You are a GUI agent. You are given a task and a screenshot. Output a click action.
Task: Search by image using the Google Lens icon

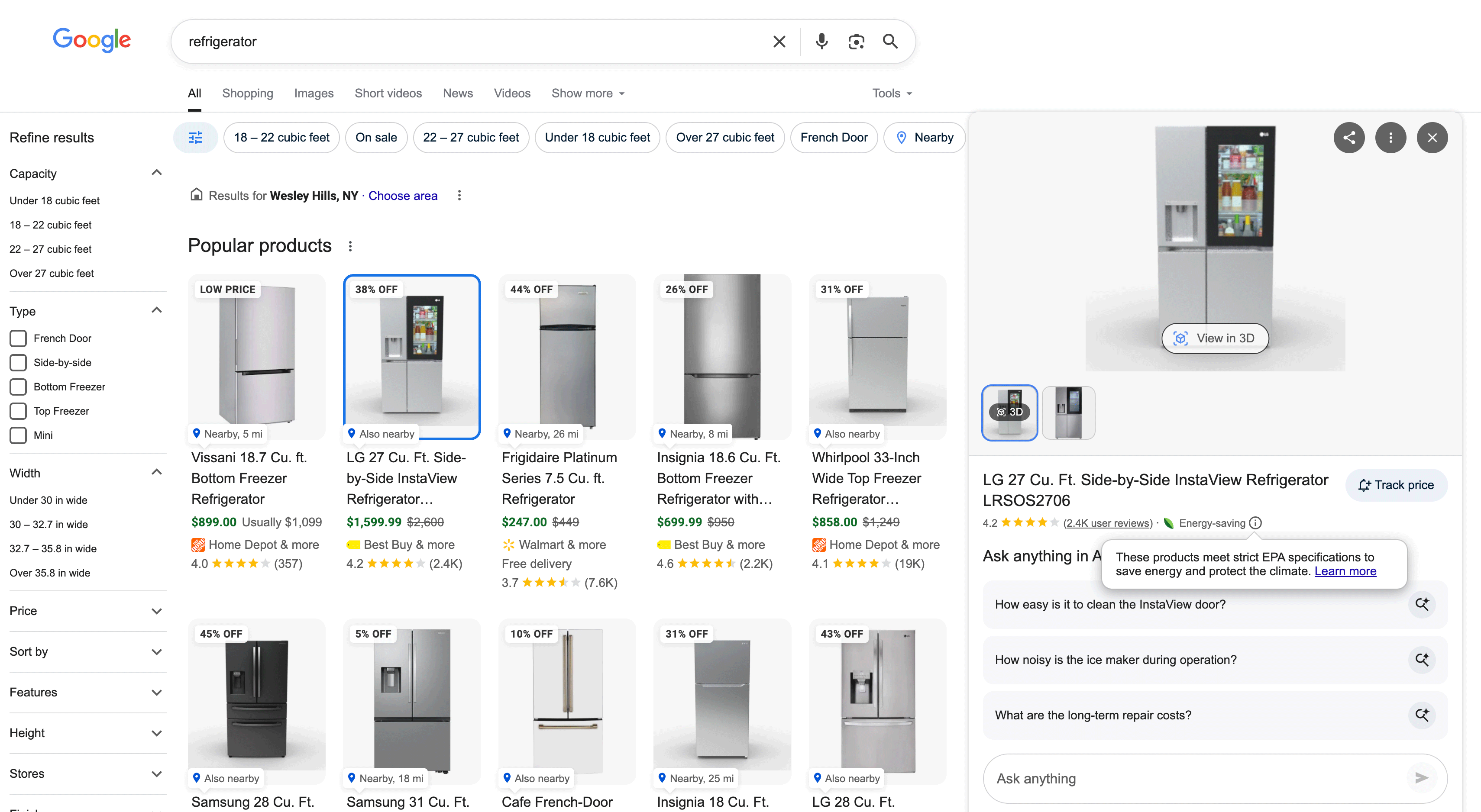[856, 41]
